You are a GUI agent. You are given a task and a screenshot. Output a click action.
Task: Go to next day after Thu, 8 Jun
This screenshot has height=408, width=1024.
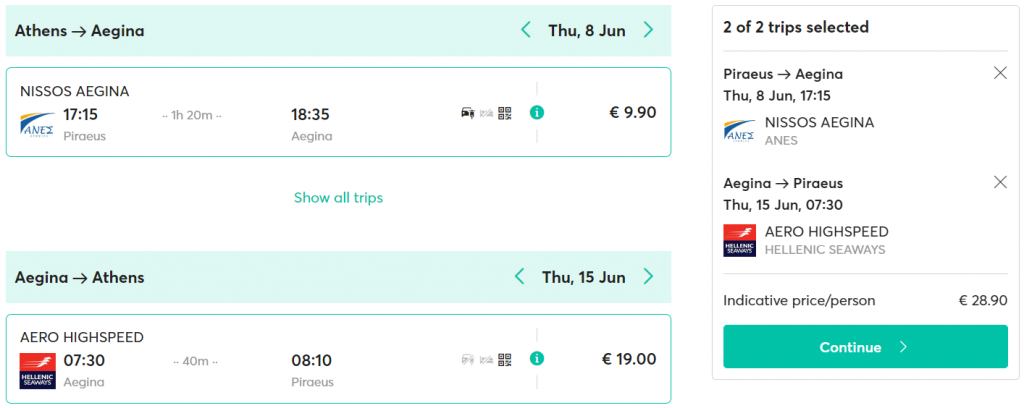tap(648, 30)
